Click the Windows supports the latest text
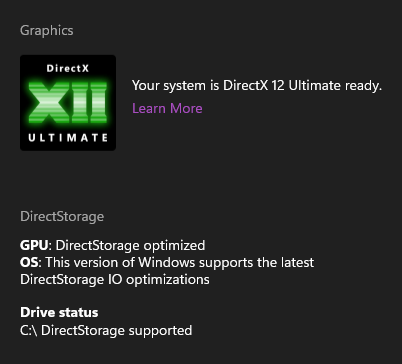This screenshot has height=364, width=402. pos(226,263)
